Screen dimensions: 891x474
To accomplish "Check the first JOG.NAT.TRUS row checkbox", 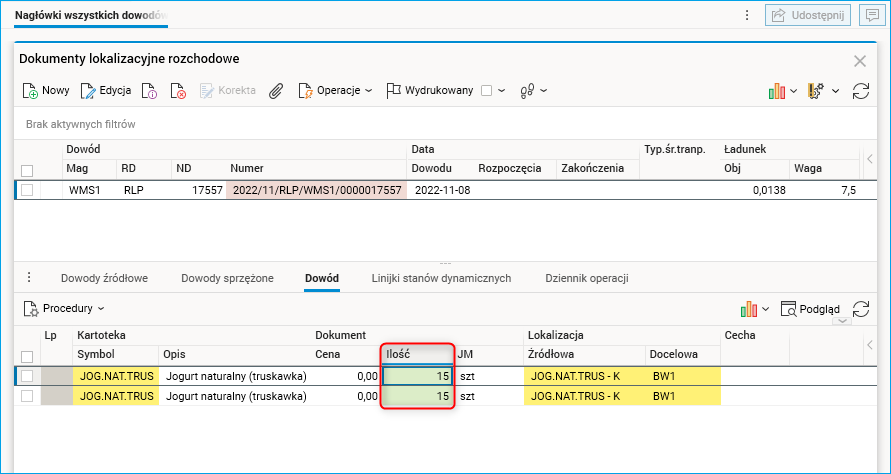I will [27, 376].
